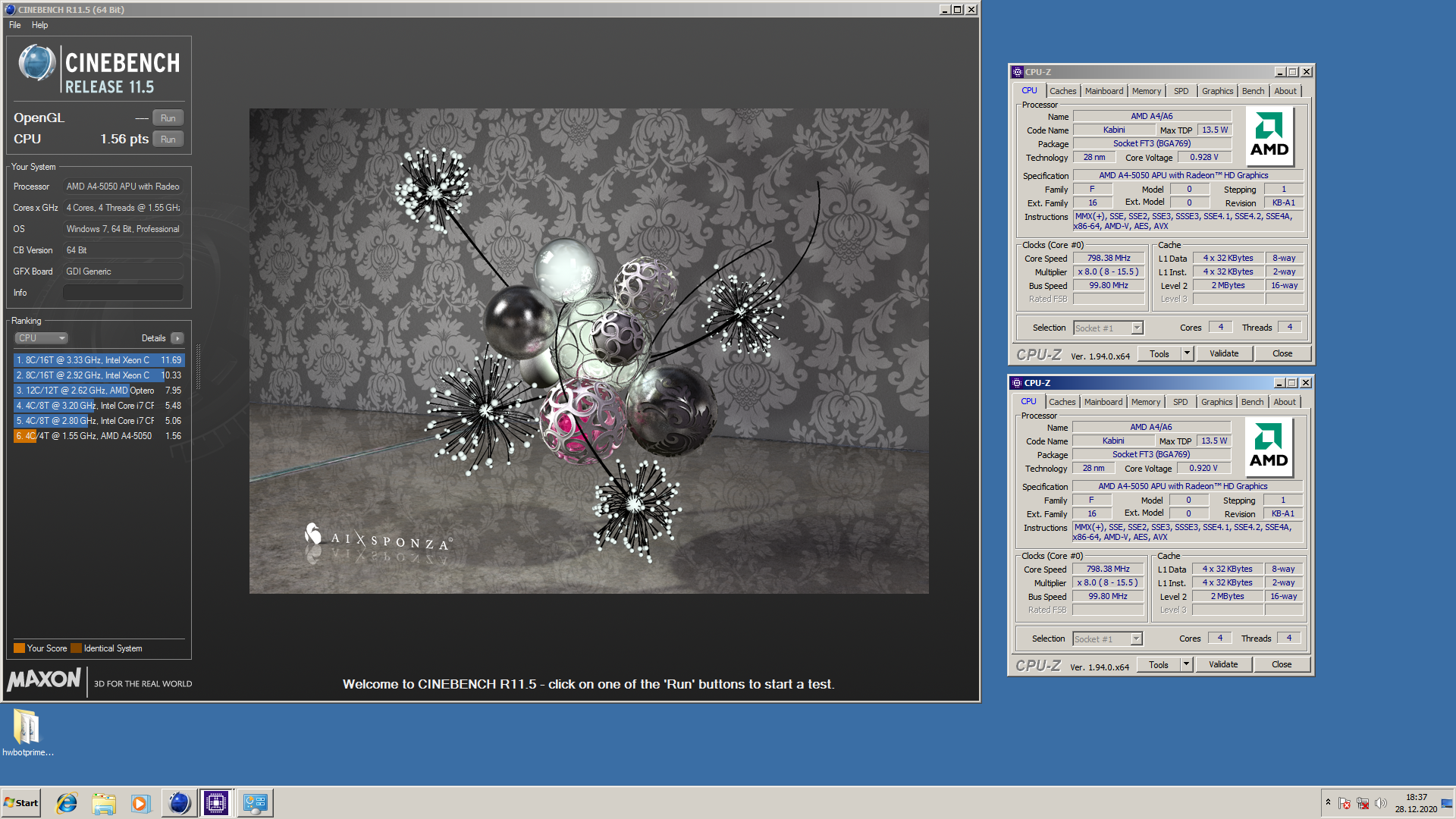1456x819 pixels.
Task: Select ranking row 8C/16T @ 3.33 GHz Xeon
Action: (99, 360)
